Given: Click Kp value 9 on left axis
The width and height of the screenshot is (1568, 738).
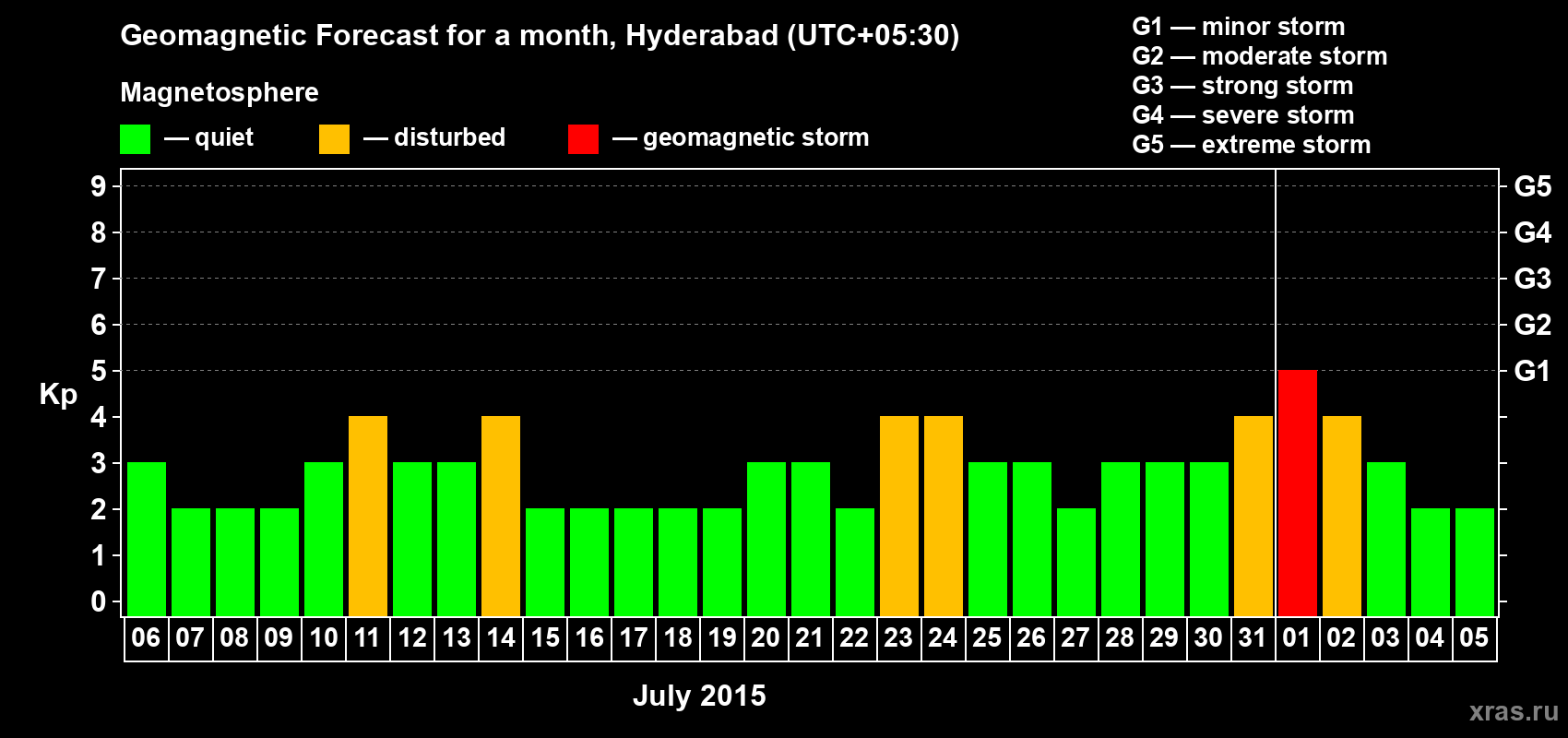Looking at the screenshot, I should click(x=99, y=186).
